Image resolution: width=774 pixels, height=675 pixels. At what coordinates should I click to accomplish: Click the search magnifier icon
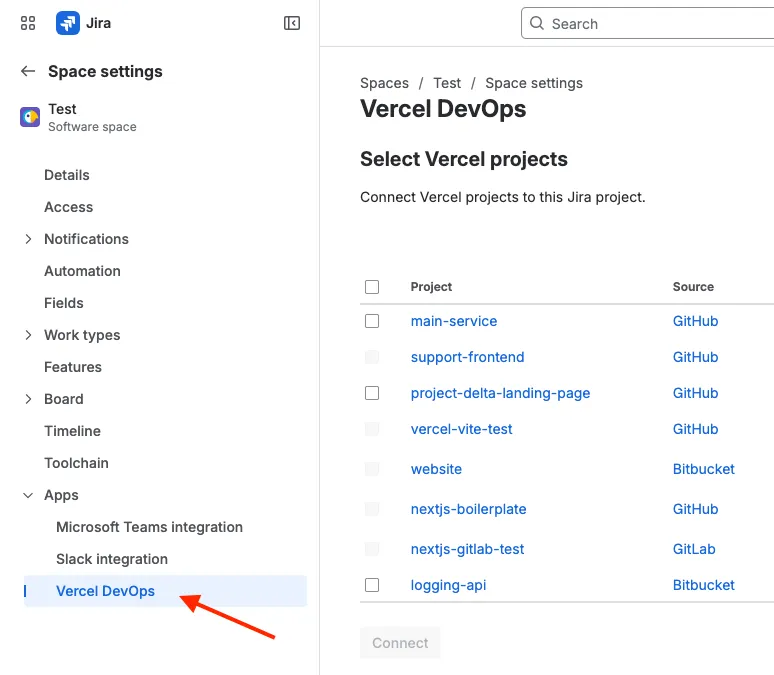coord(537,23)
